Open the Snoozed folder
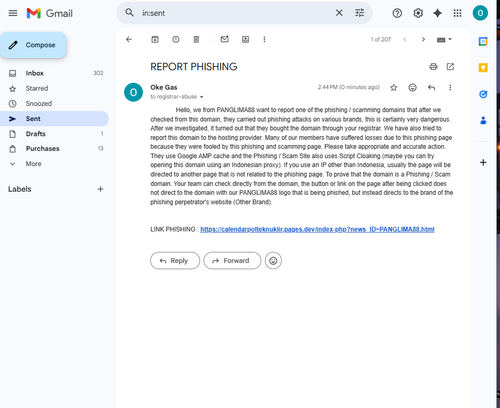 [x=54, y=103]
